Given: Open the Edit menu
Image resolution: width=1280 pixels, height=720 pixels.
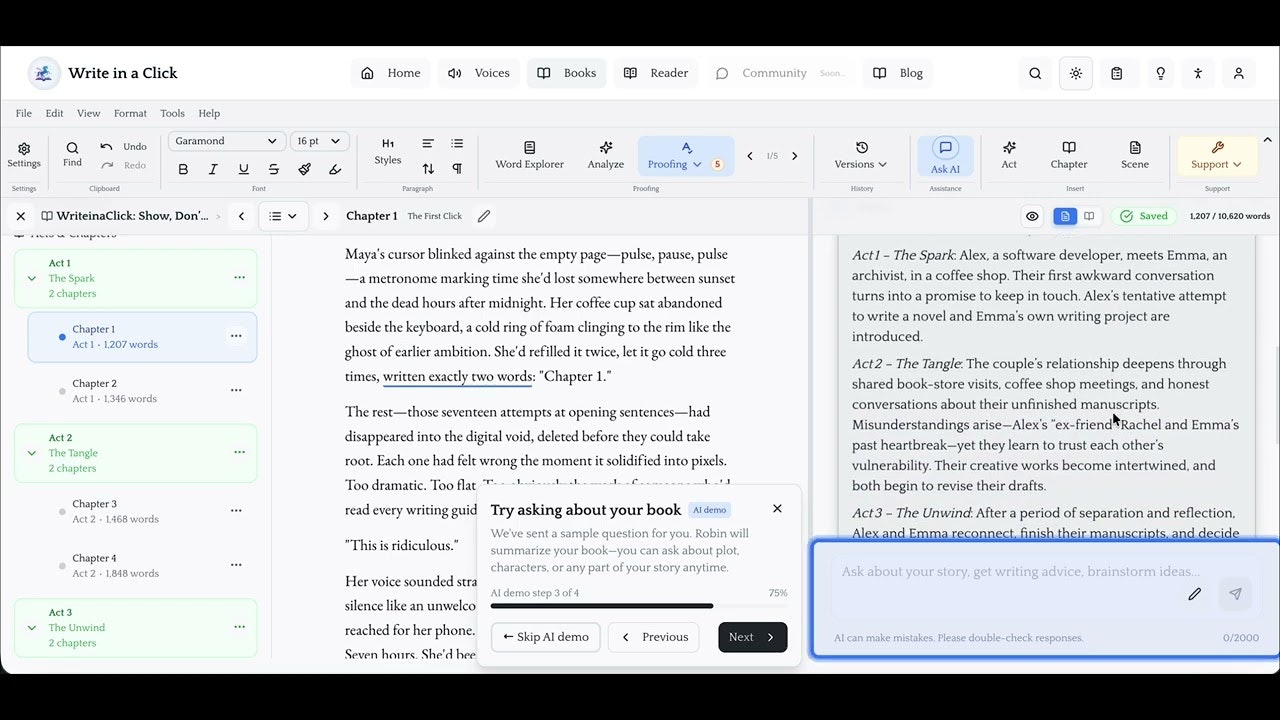Looking at the screenshot, I should (x=54, y=113).
